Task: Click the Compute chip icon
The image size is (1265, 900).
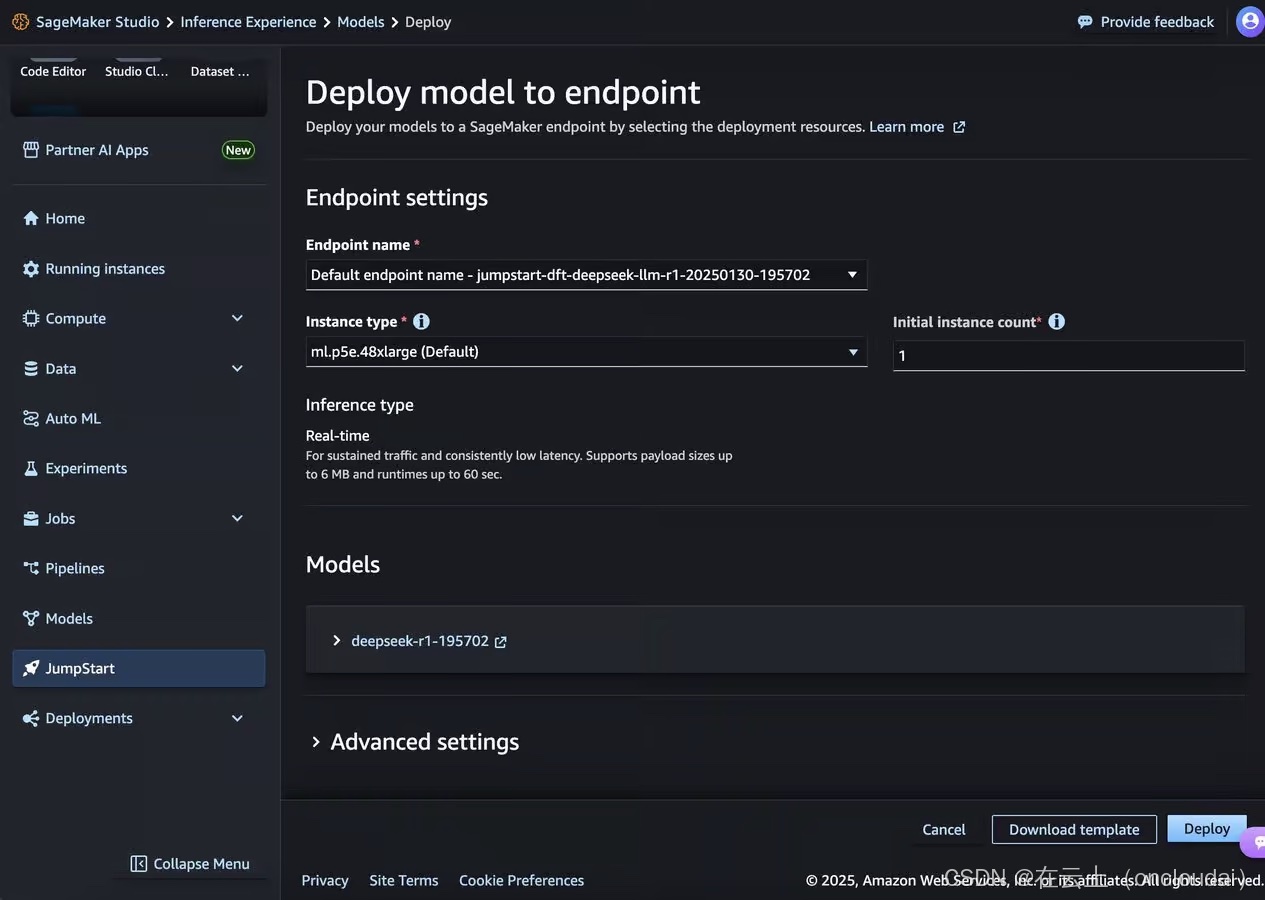Action: (x=31, y=318)
